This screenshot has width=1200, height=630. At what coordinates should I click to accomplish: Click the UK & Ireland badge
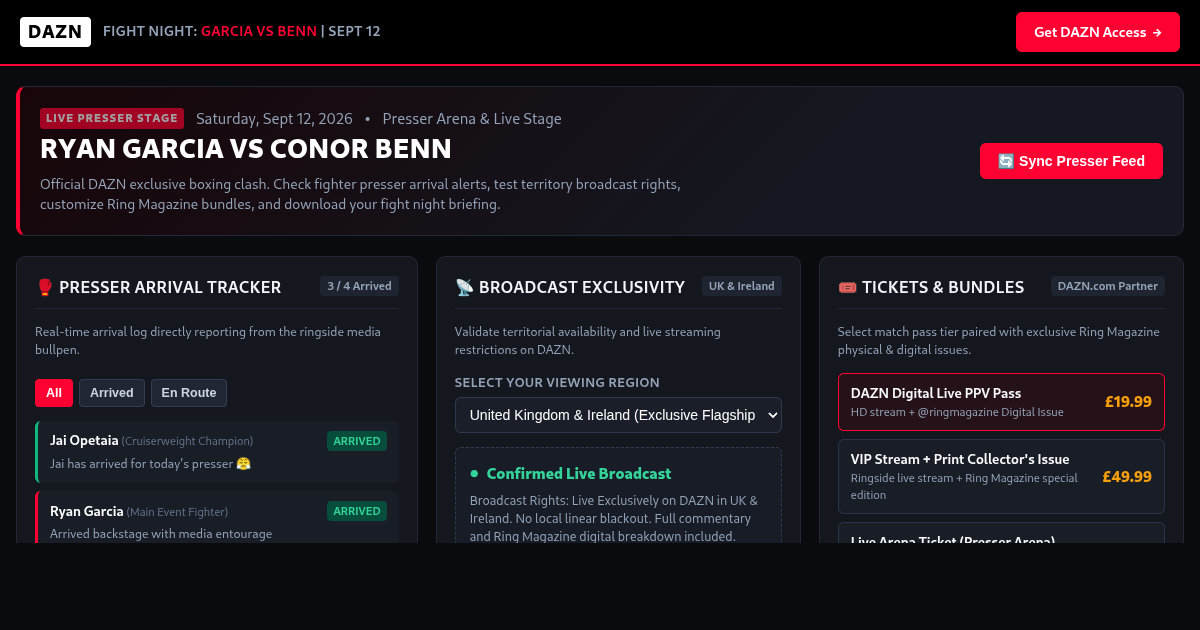(x=742, y=286)
